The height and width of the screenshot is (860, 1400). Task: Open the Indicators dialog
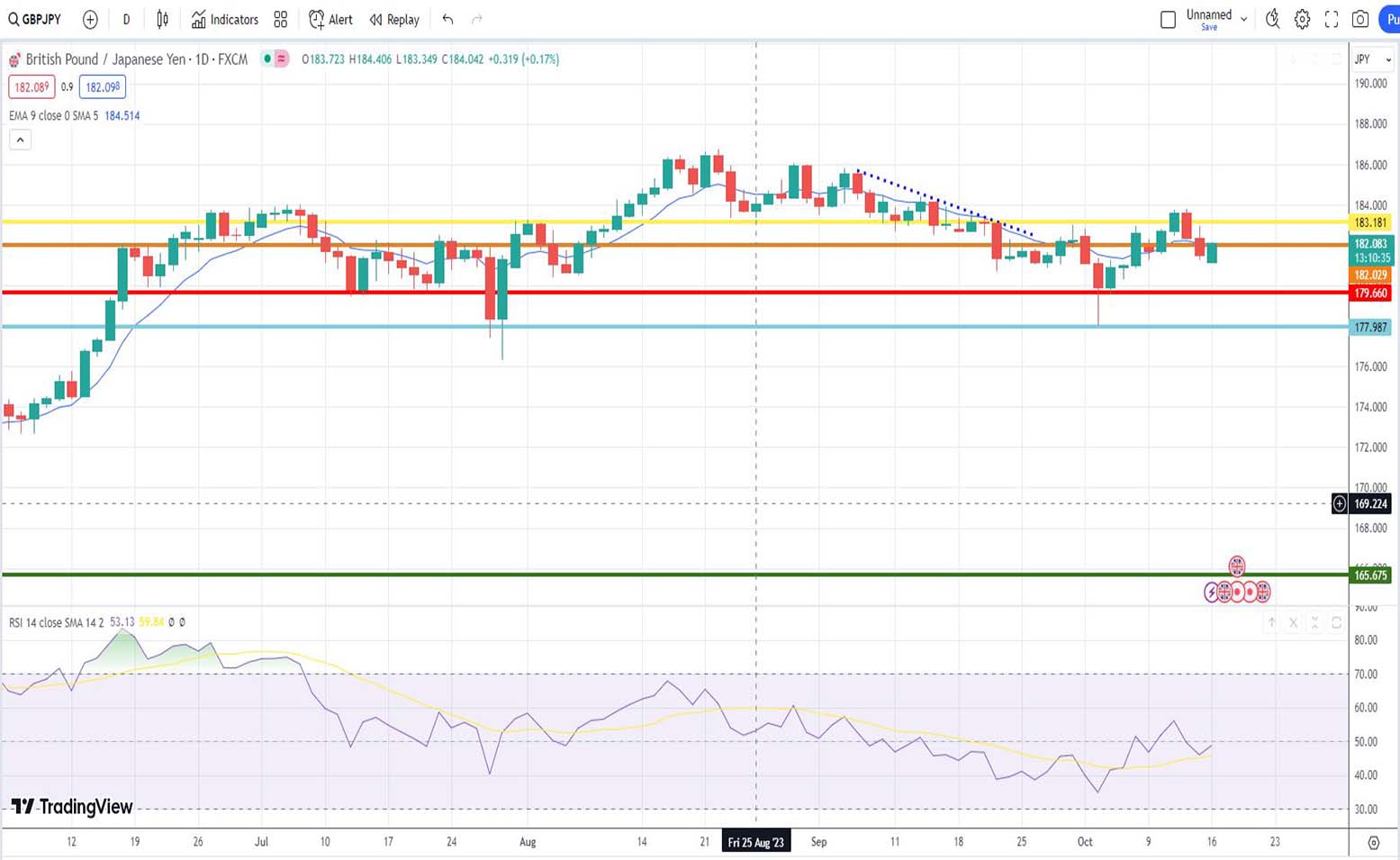(225, 19)
